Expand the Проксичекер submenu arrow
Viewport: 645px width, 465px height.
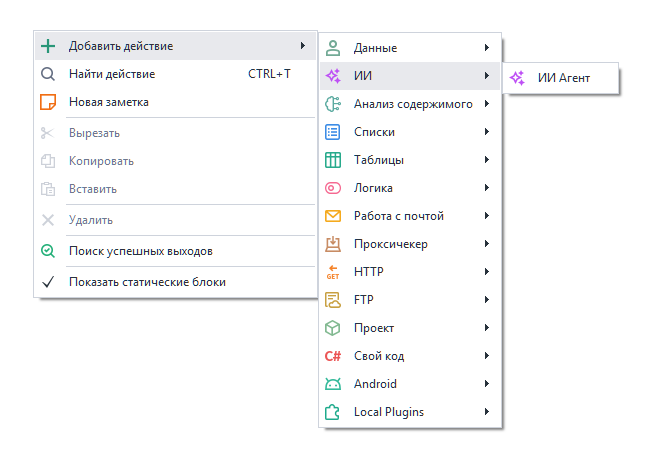pos(487,244)
